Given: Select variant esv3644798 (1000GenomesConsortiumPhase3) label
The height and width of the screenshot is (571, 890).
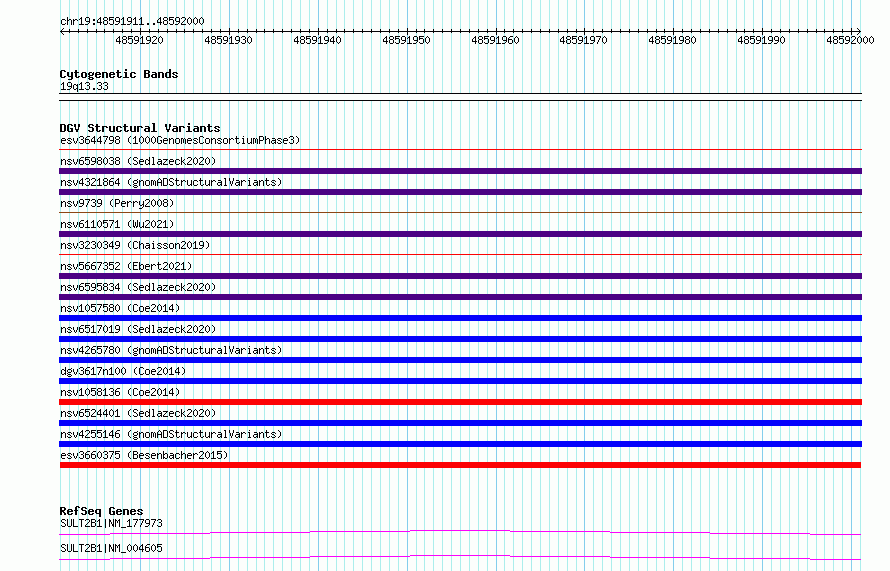Looking at the screenshot, I should [x=180, y=140].
